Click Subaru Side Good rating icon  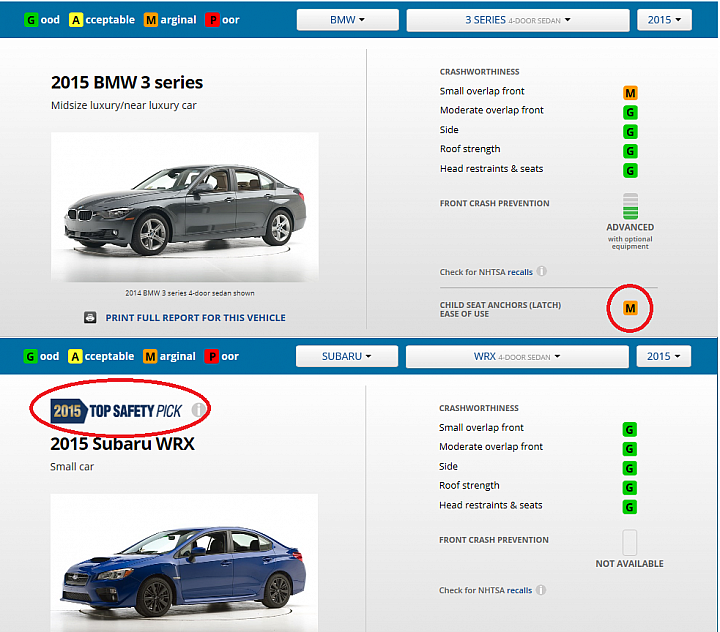tap(630, 468)
